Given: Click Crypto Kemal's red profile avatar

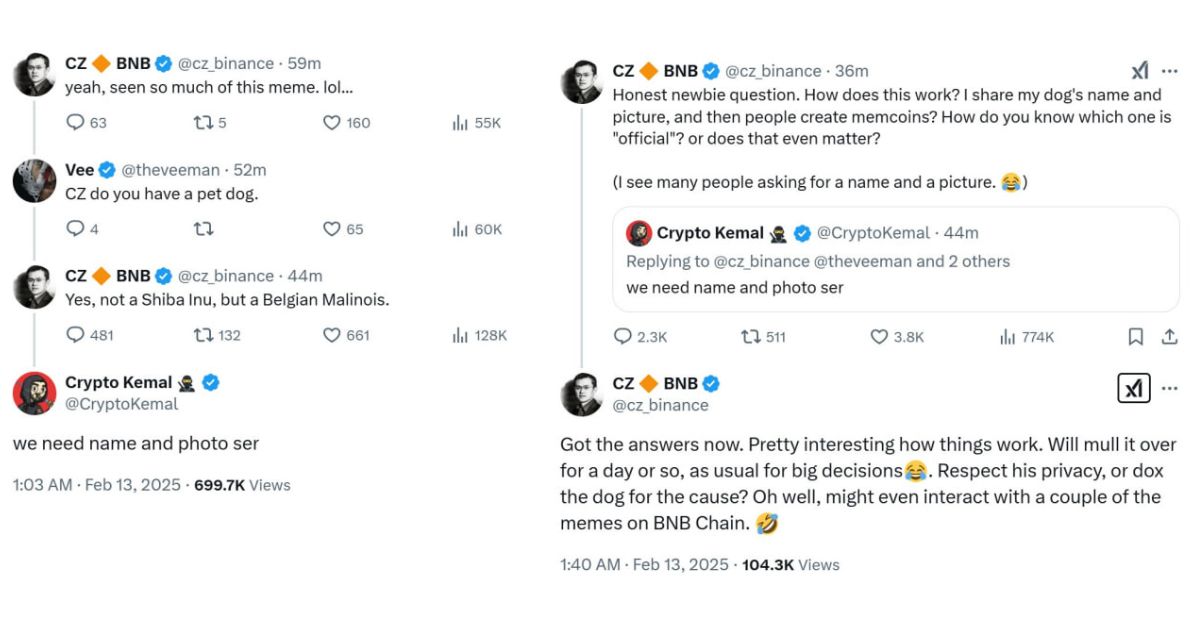Looking at the screenshot, I should click(34, 392).
